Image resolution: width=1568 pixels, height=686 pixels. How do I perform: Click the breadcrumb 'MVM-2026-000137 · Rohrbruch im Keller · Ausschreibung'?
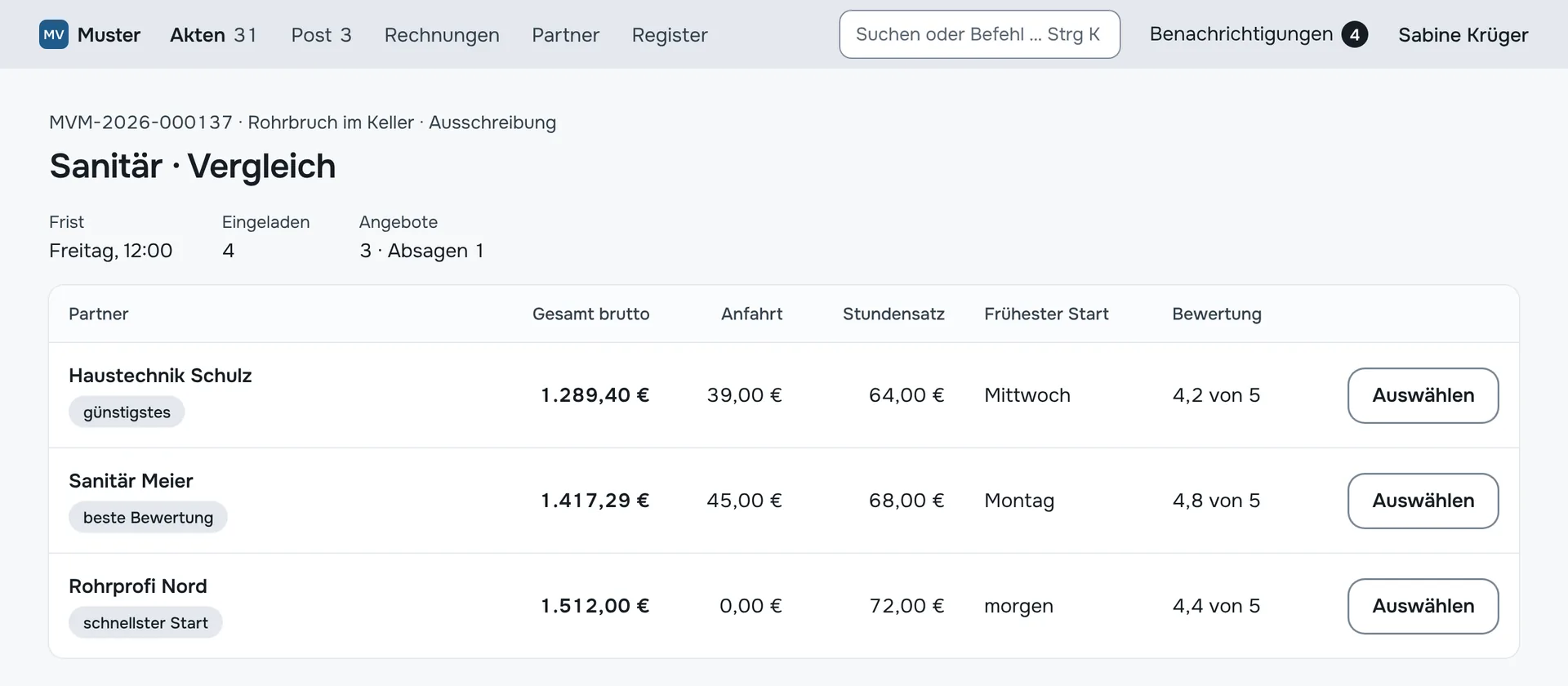pos(302,122)
